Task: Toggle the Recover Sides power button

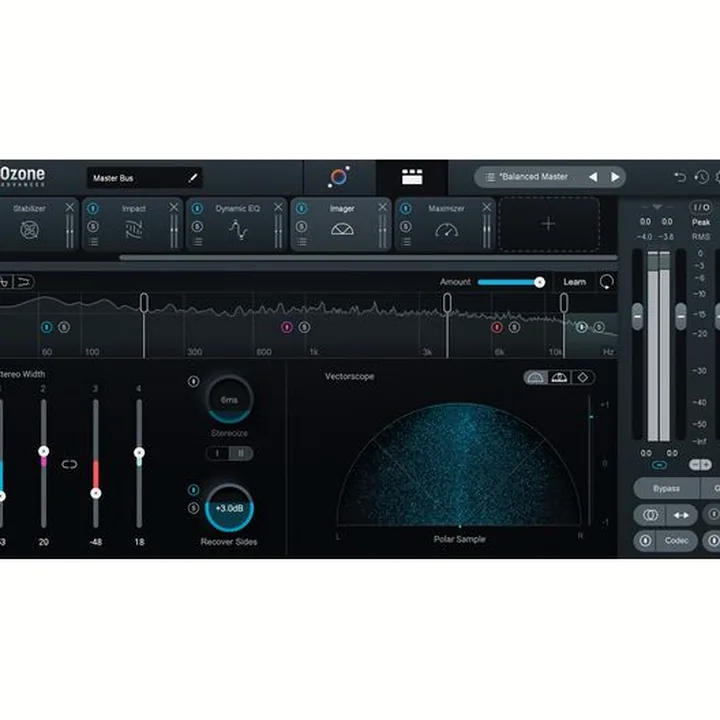Action: point(193,490)
